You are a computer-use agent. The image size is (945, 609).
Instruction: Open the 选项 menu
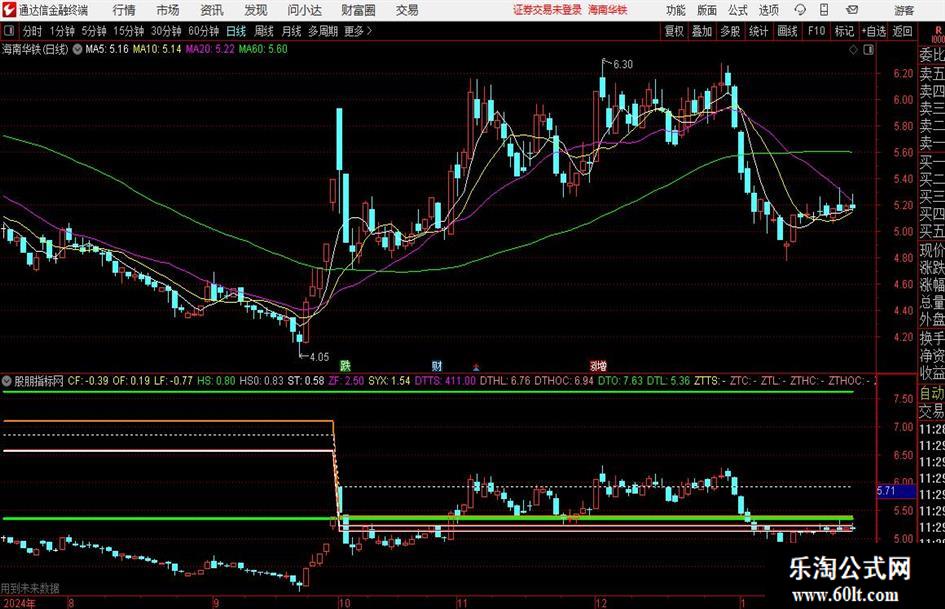click(x=768, y=10)
